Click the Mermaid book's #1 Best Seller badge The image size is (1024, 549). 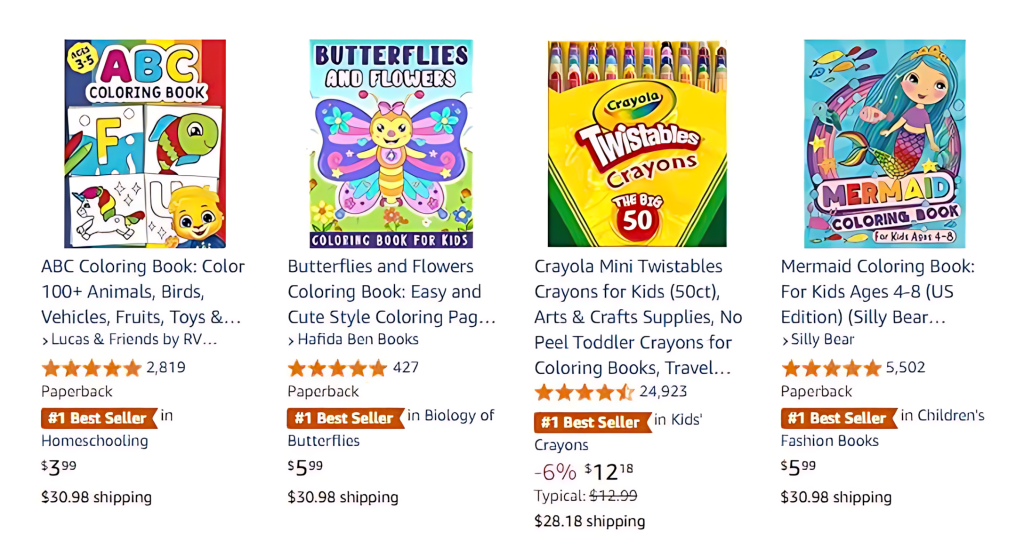pos(837,418)
